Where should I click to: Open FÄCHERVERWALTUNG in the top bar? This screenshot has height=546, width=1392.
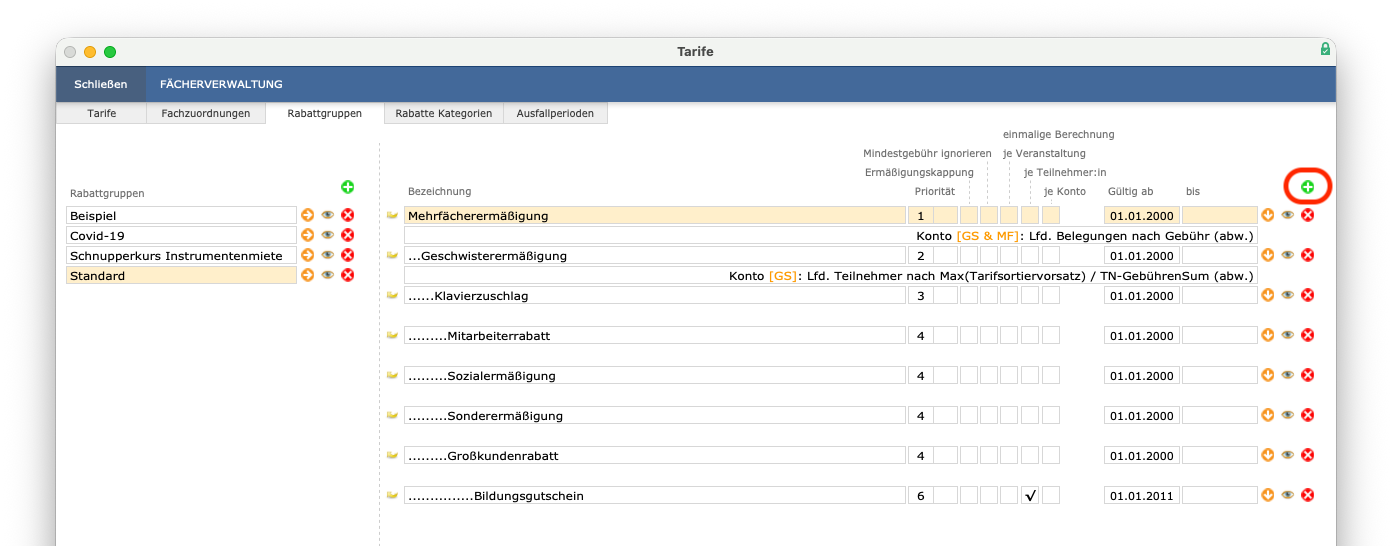(221, 84)
